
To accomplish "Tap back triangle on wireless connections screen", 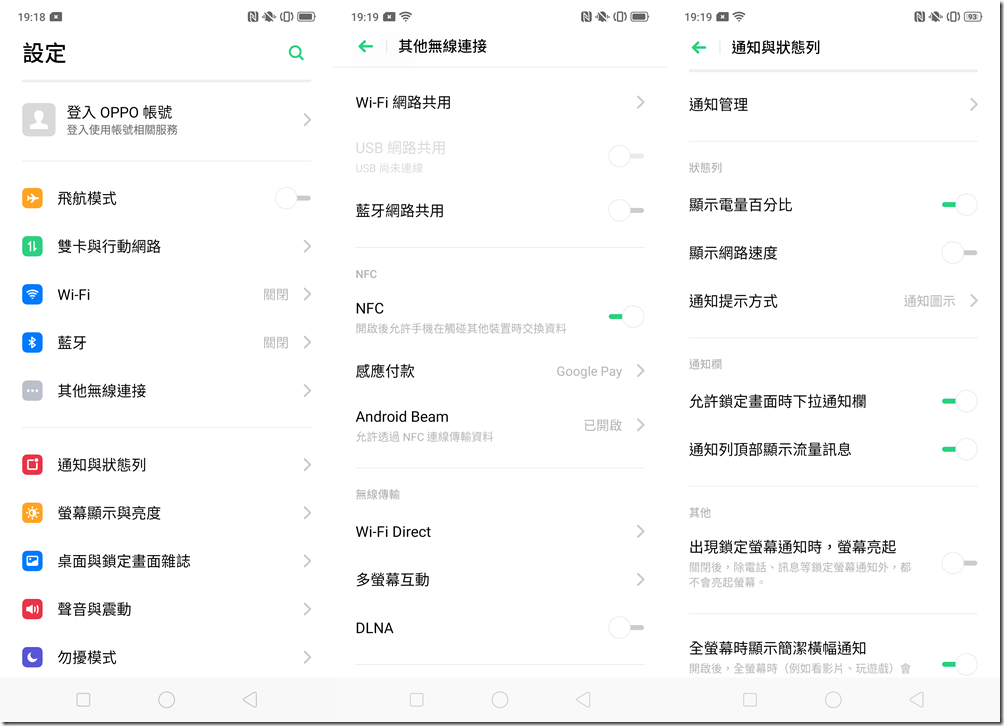I will pyautogui.click(x=583, y=699).
